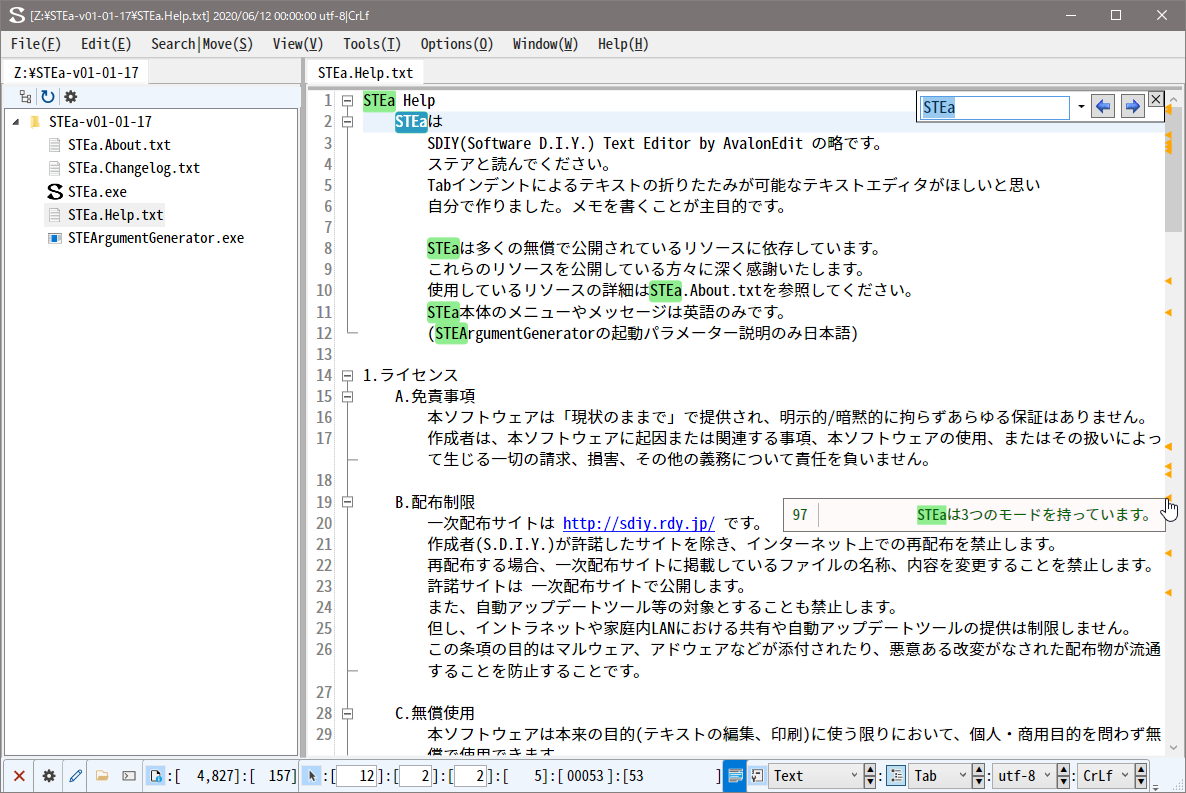Collapse the fold marker on line 2
Viewport: 1186px width, 793px height.
(347, 122)
